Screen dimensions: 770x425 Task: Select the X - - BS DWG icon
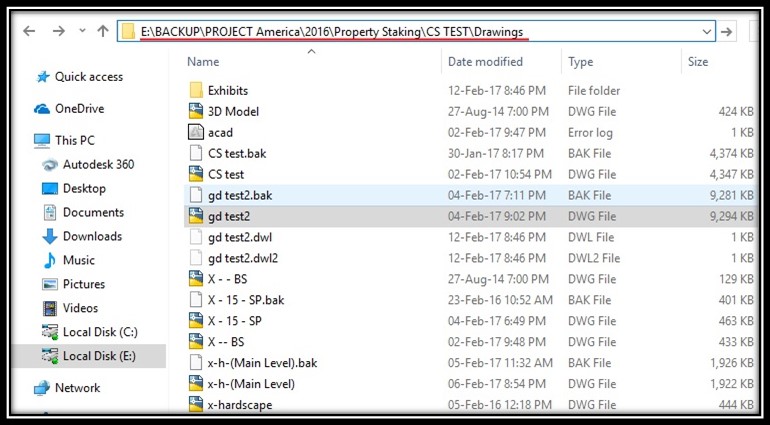(196, 279)
